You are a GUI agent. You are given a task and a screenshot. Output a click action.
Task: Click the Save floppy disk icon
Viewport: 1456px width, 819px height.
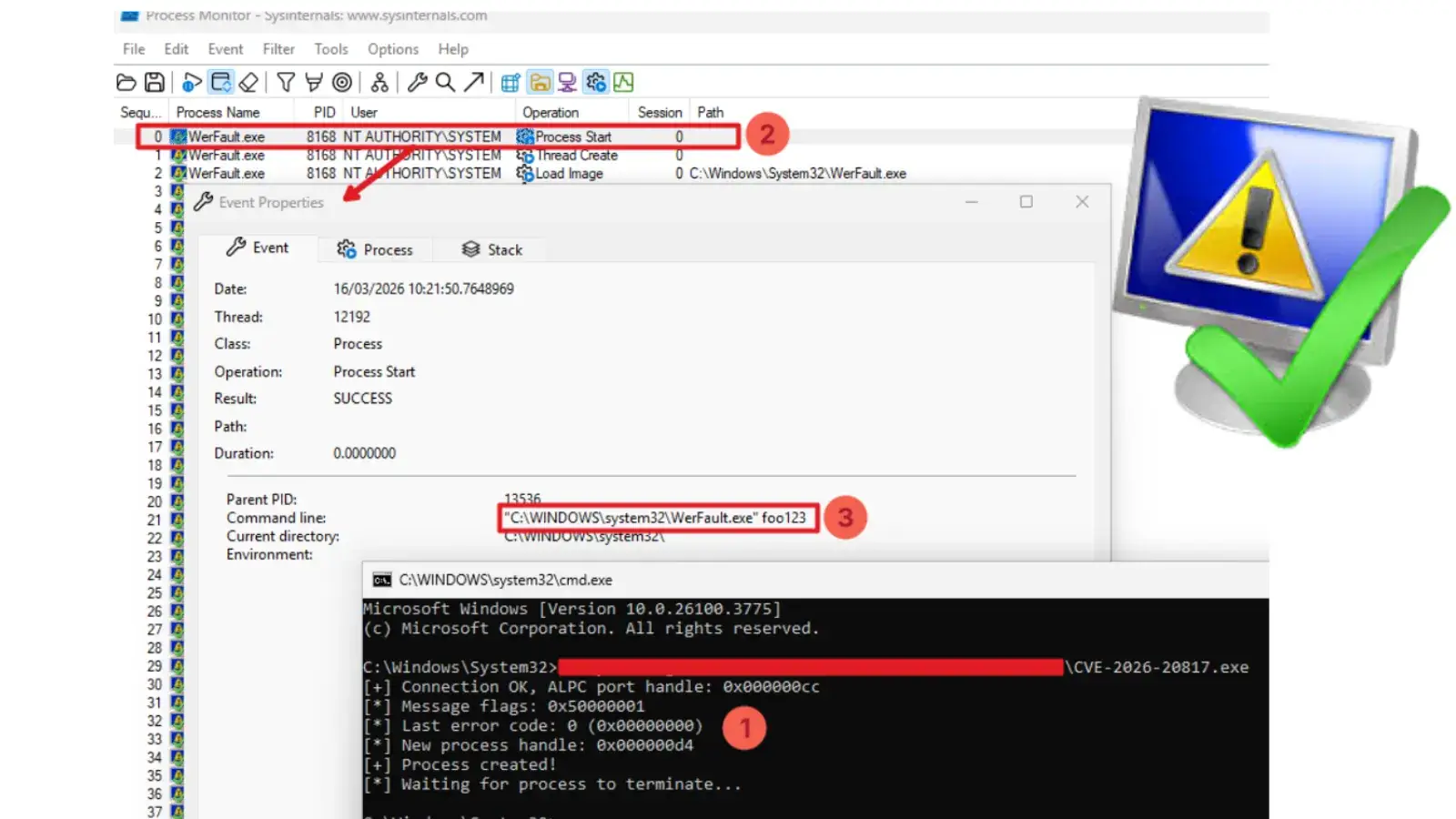pyautogui.click(x=155, y=83)
